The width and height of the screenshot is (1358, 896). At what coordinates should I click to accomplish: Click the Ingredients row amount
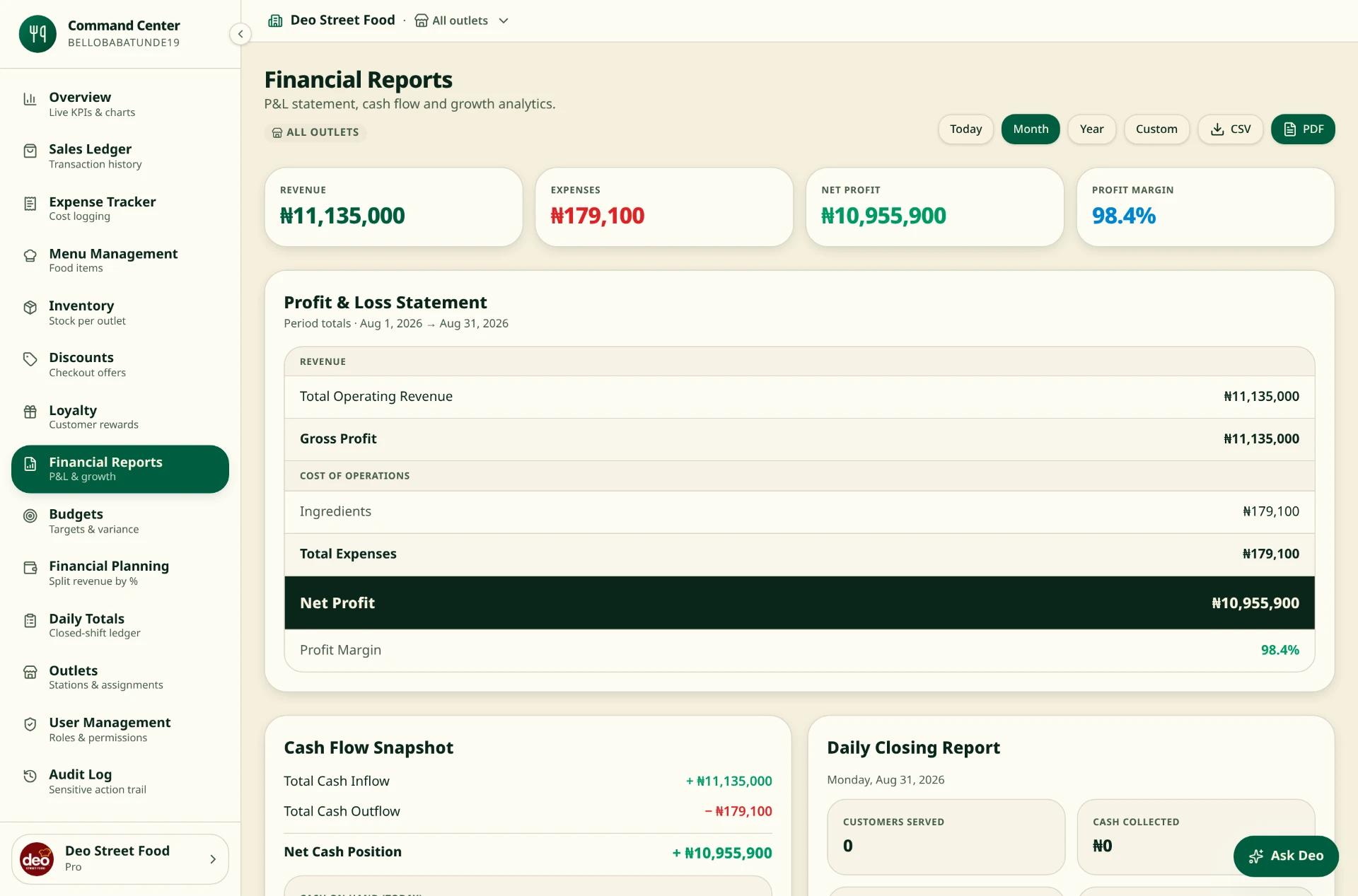click(1271, 511)
